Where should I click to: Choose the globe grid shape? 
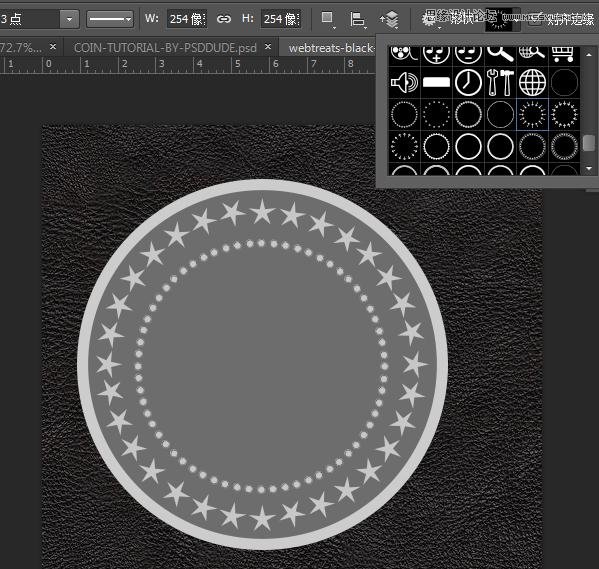point(532,83)
